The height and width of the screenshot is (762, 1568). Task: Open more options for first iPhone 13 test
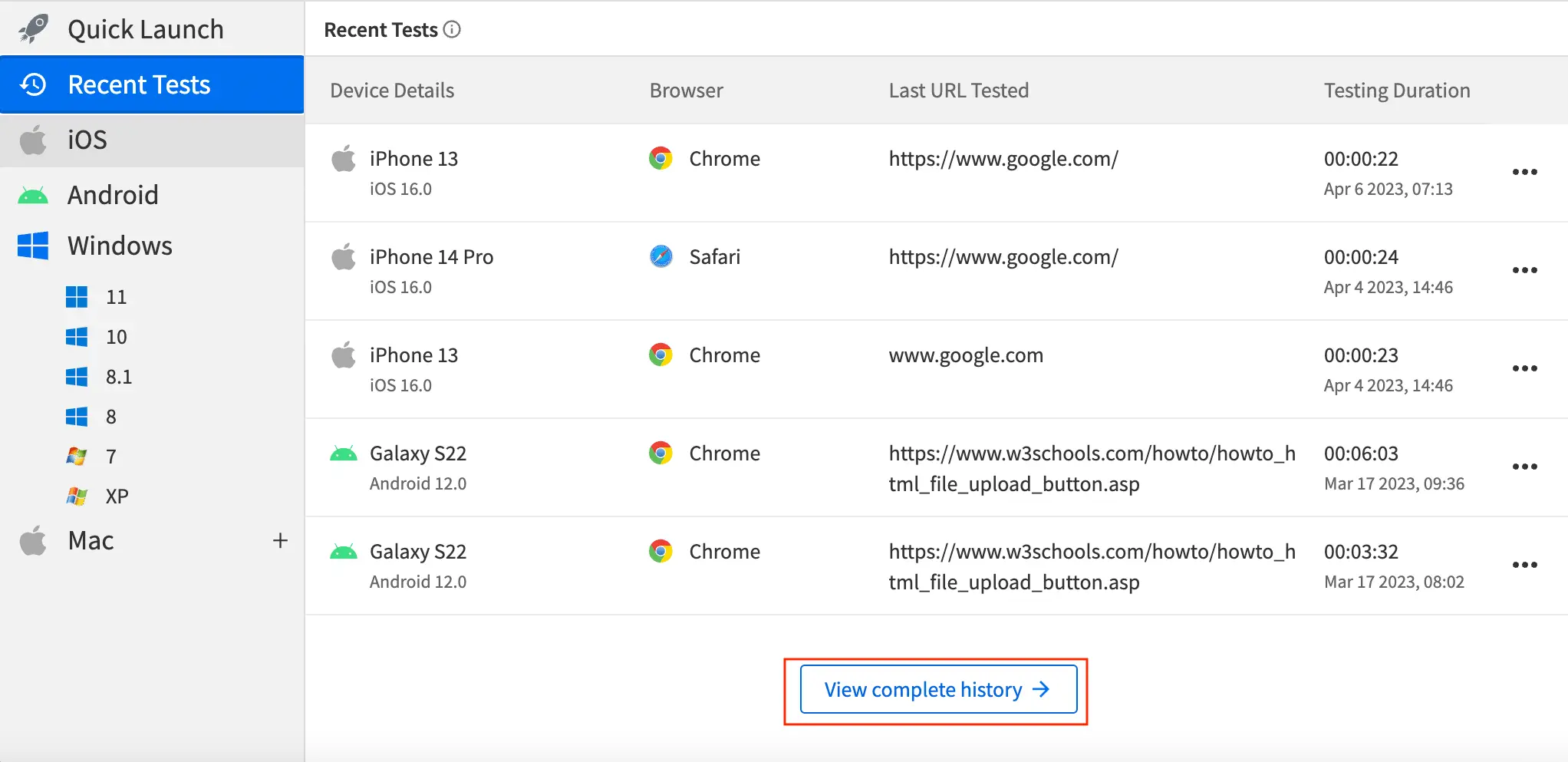pyautogui.click(x=1524, y=172)
